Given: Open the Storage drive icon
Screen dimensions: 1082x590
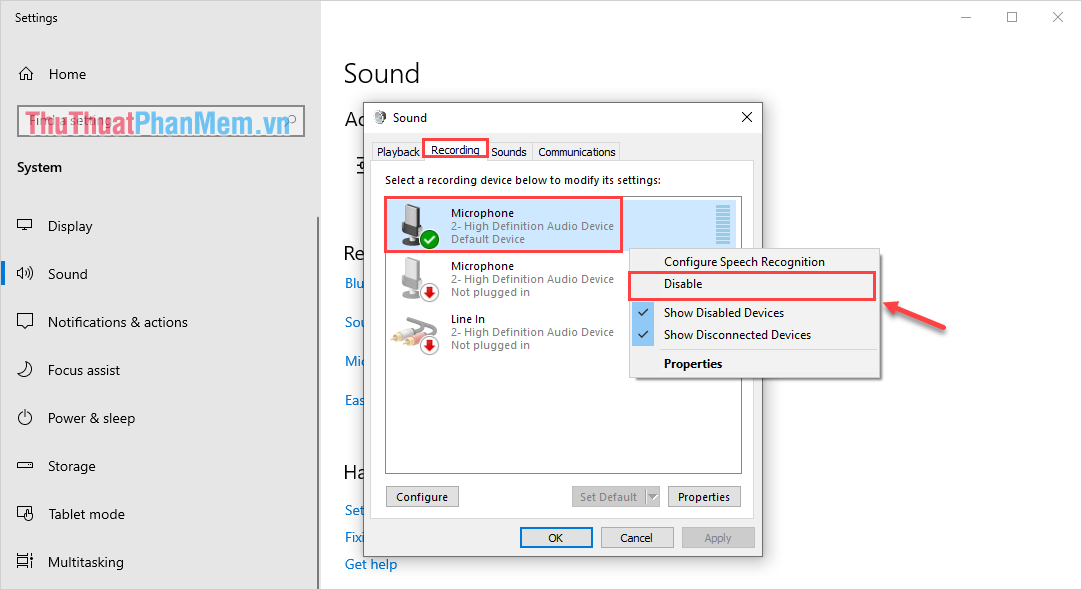Looking at the screenshot, I should pyautogui.click(x=24, y=466).
